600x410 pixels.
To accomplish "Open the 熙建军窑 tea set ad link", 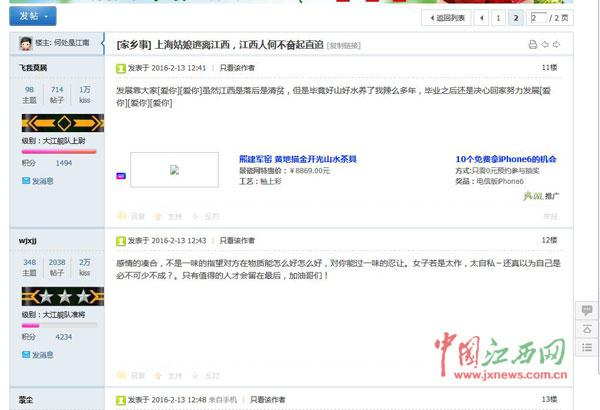I will (297, 159).
